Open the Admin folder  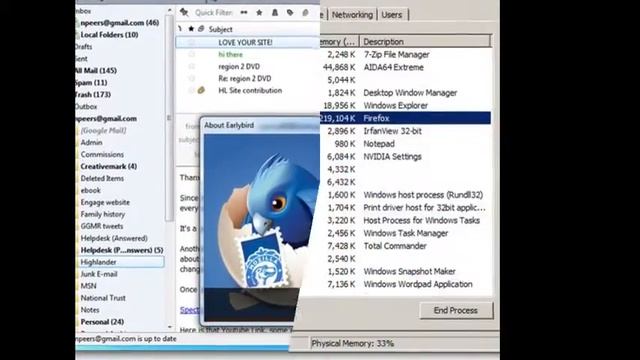pos(91,142)
